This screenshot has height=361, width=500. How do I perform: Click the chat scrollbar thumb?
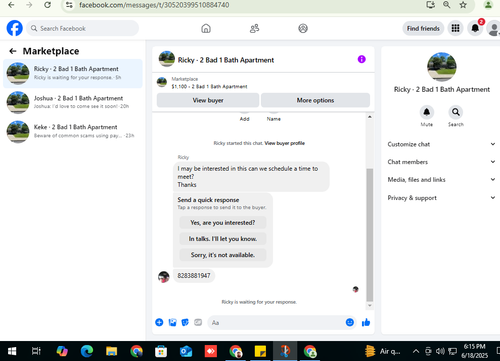point(370,235)
